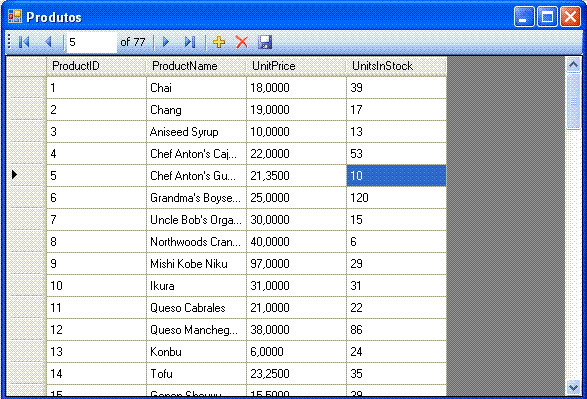Click the '97,0000' unit price cell
Viewport: 587px width, 399px height.
coord(296,264)
